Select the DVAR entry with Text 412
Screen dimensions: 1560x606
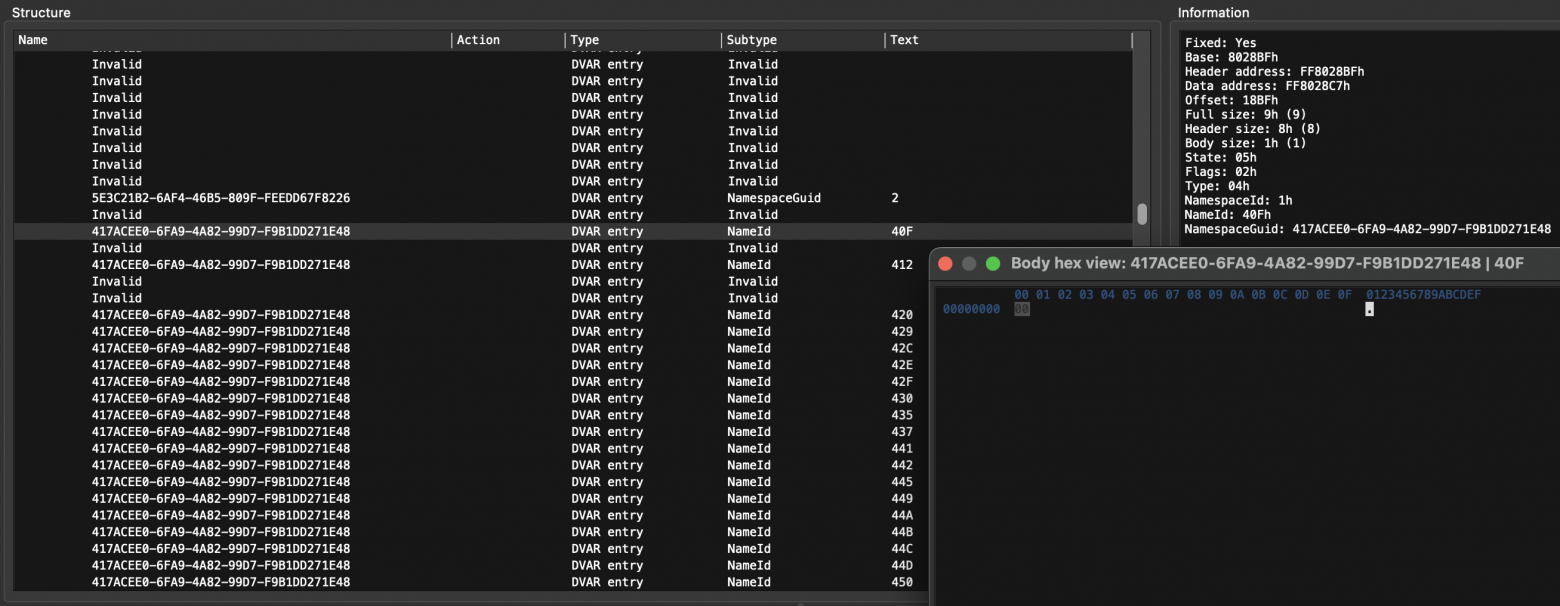click(x=472, y=265)
